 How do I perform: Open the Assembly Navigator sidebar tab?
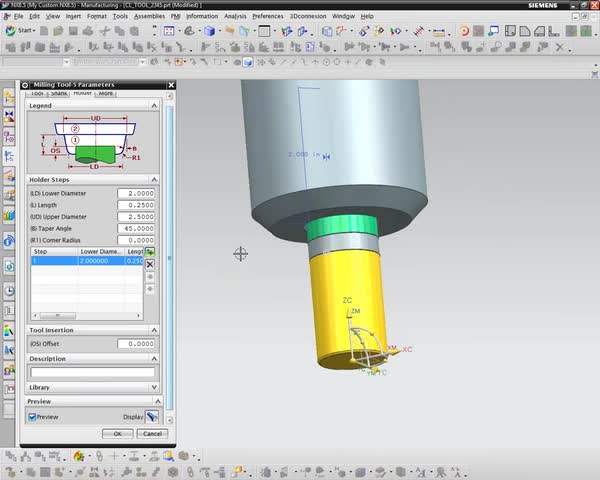9,97
